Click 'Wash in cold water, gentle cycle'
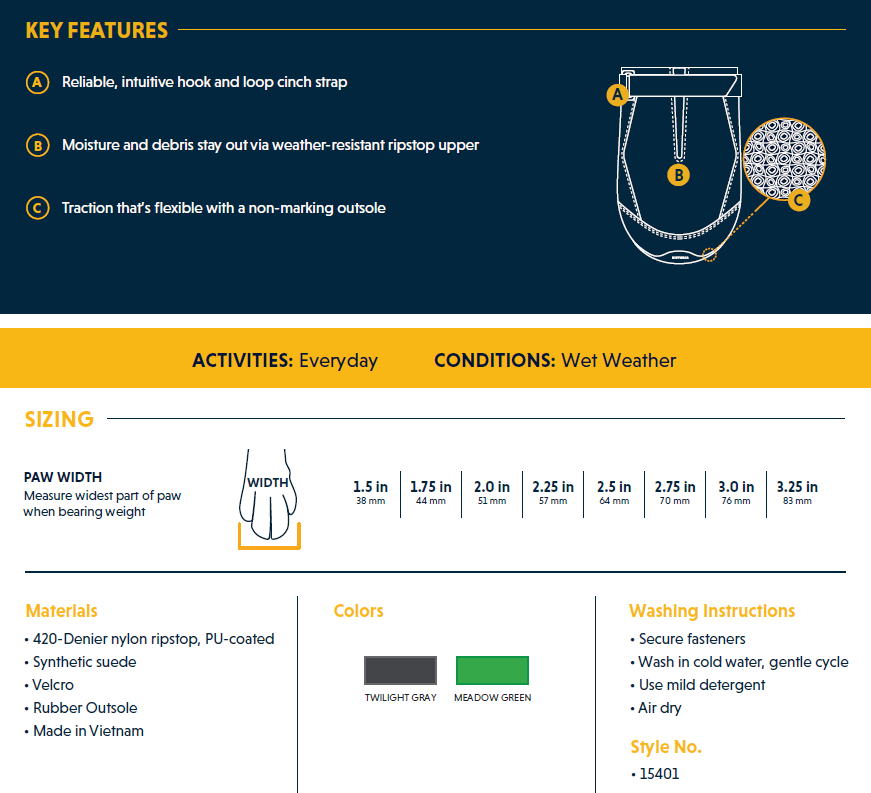The width and height of the screenshot is (871, 793). (x=743, y=662)
